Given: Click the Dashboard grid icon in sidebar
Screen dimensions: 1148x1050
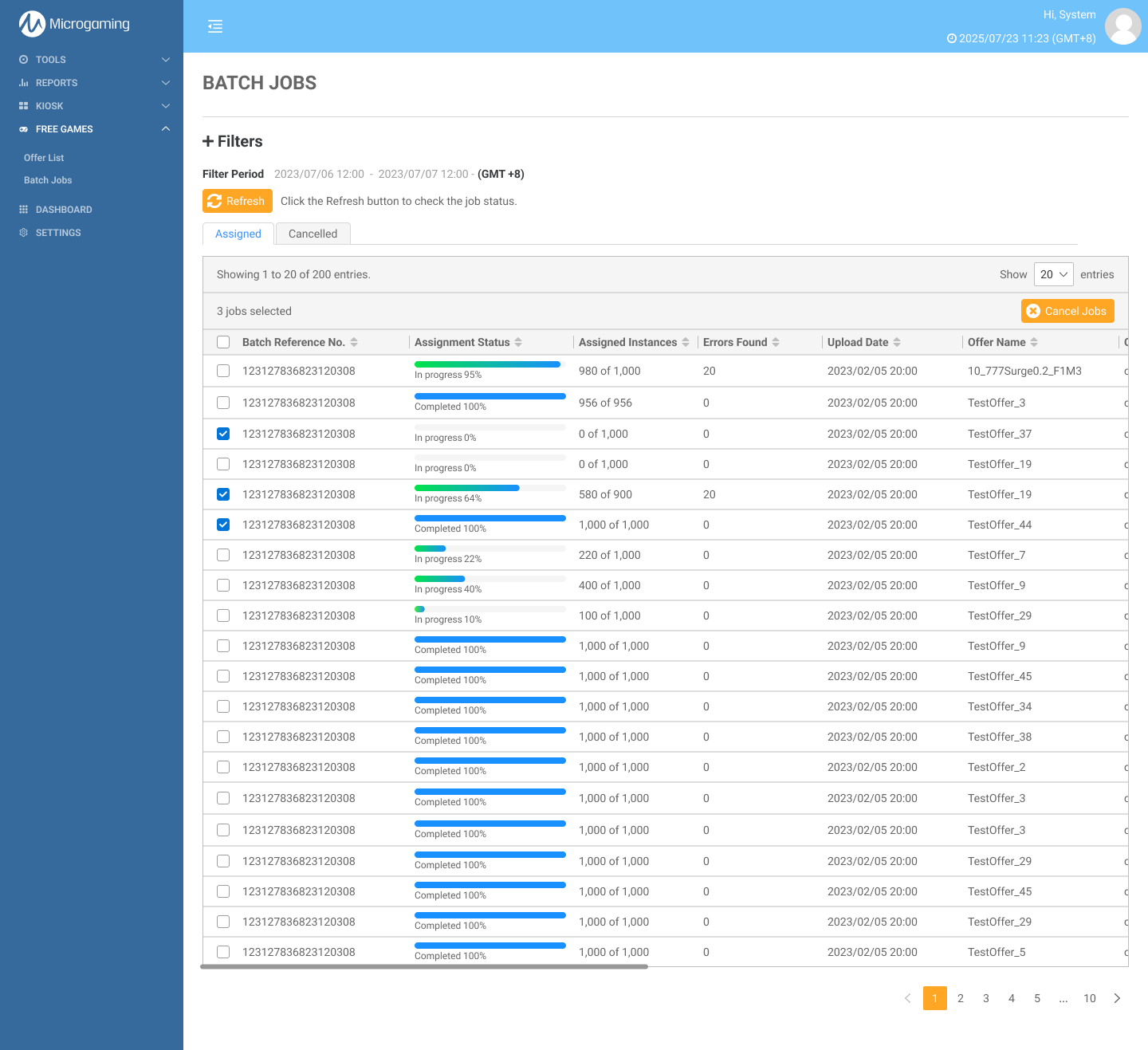Looking at the screenshot, I should click(23, 210).
